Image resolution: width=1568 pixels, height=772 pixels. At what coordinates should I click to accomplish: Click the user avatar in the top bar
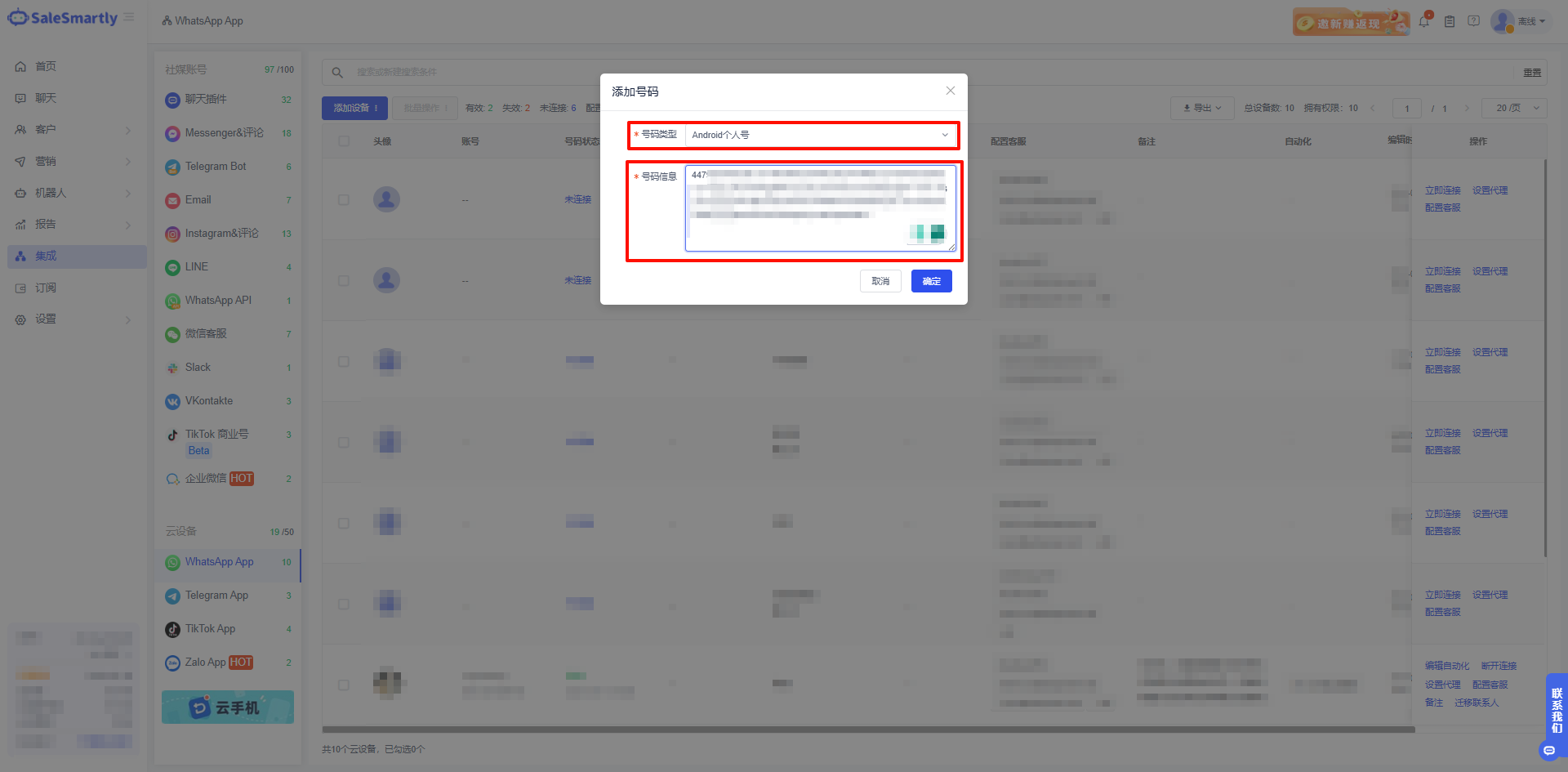click(1502, 21)
